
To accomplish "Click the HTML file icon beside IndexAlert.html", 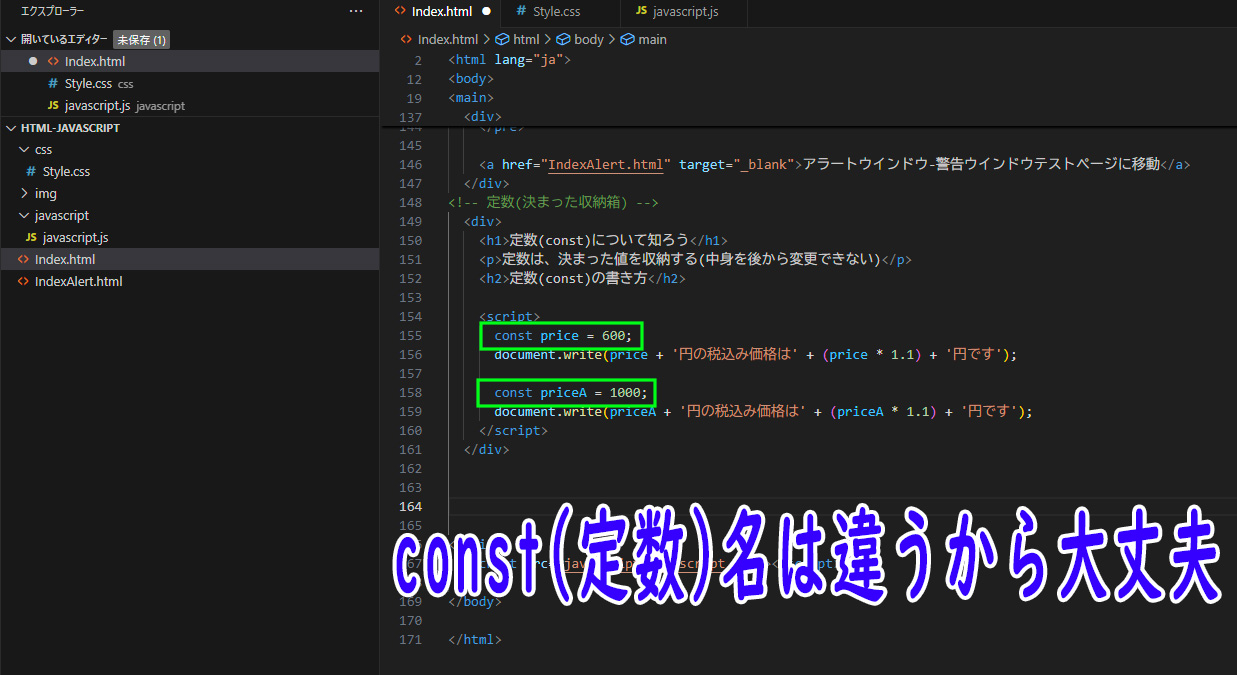I will click(25, 282).
